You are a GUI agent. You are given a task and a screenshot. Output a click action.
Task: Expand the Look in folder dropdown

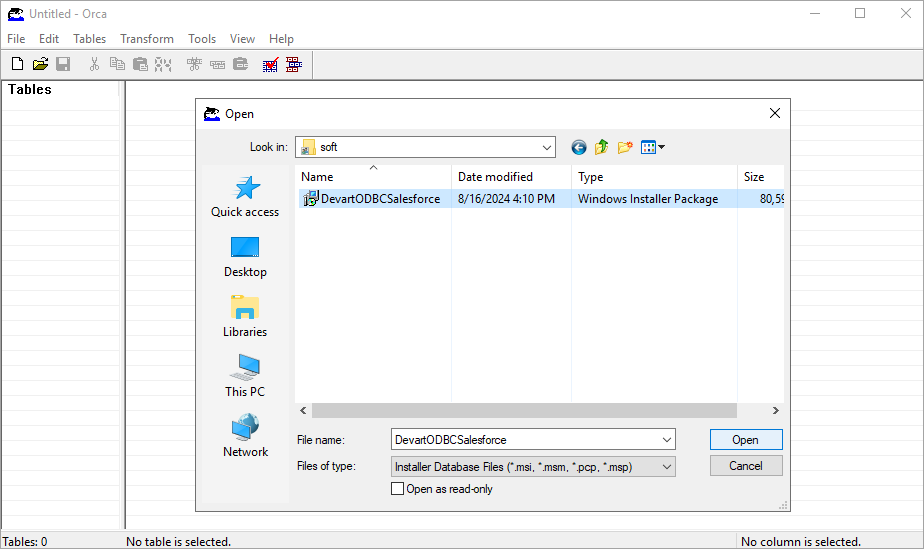(x=547, y=147)
